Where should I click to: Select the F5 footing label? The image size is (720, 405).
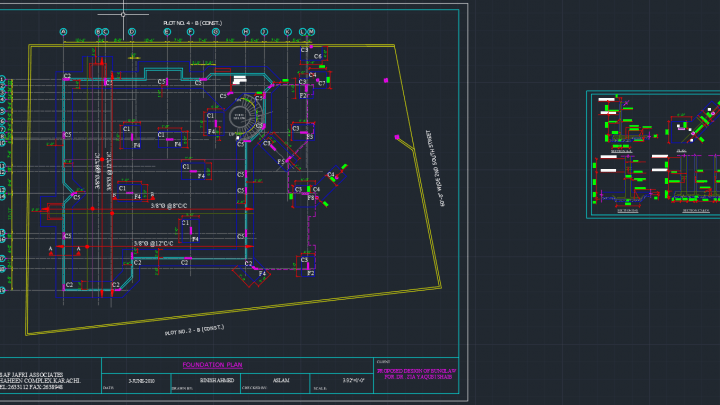(x=281, y=162)
